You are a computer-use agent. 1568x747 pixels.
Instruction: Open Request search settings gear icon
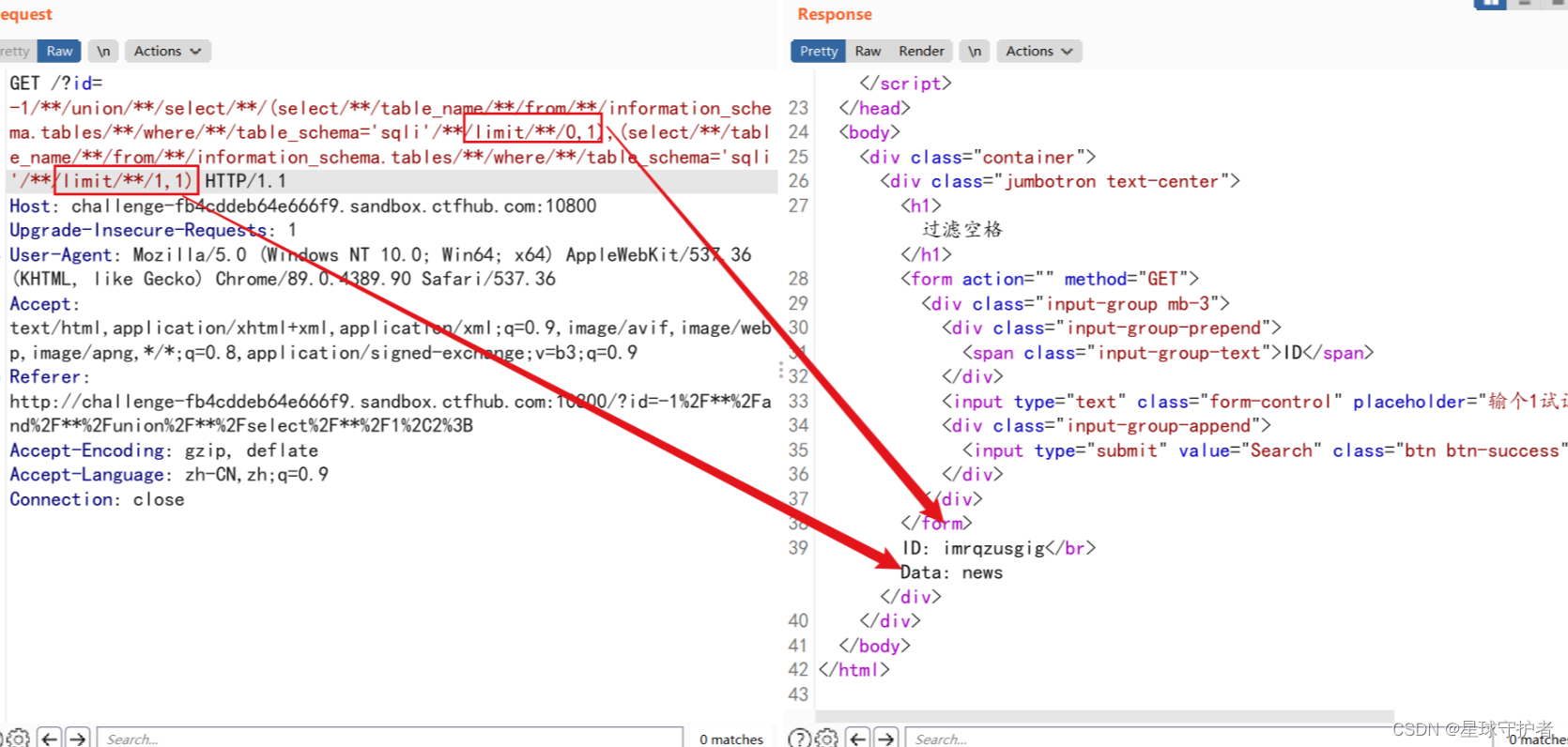click(19, 739)
